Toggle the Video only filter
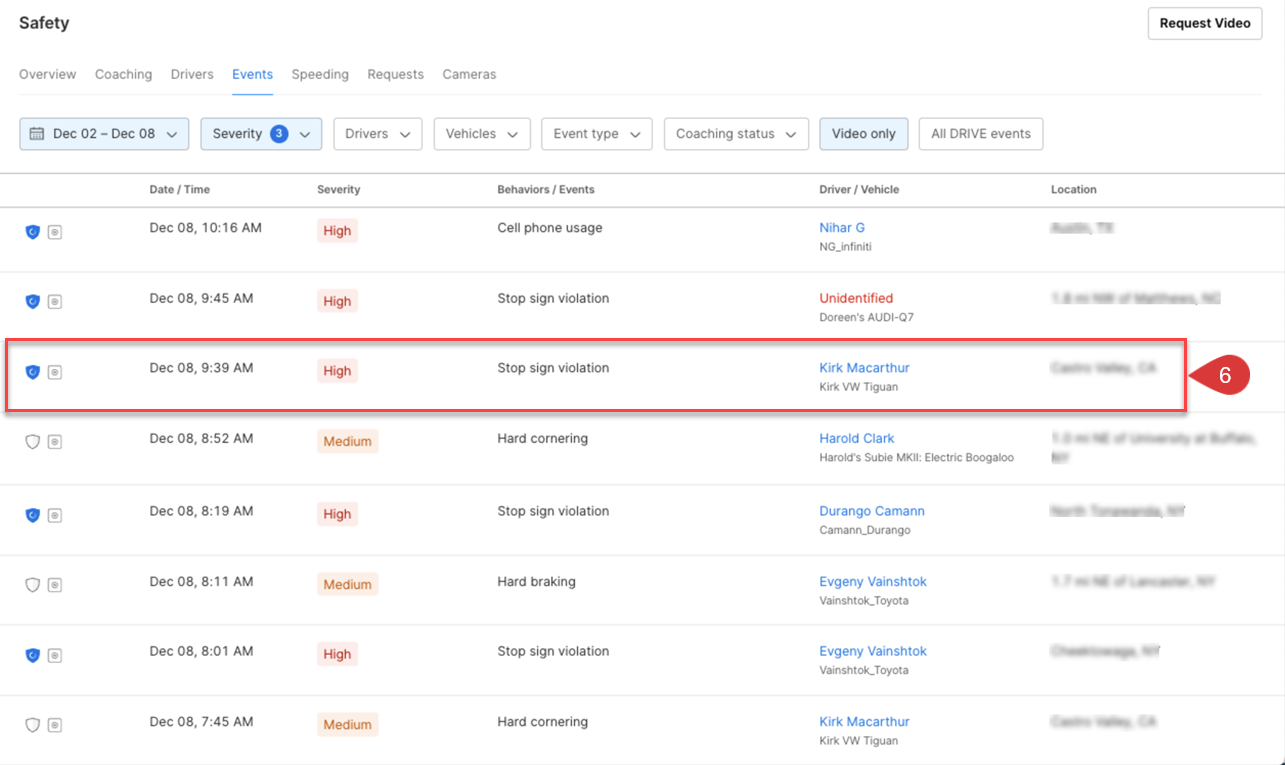The height and width of the screenshot is (765, 1285). pyautogui.click(x=863, y=134)
